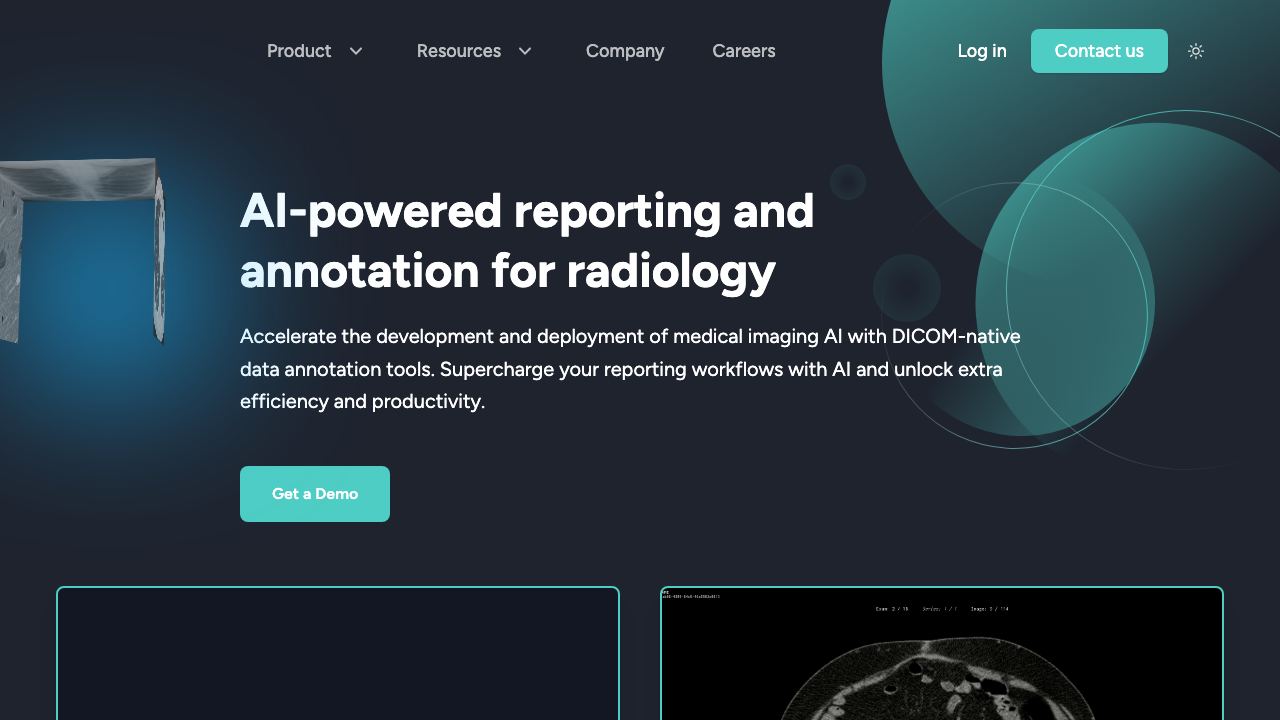
Task: Click the headline 'AI-powered reporting and annotation'
Action: 527,241
